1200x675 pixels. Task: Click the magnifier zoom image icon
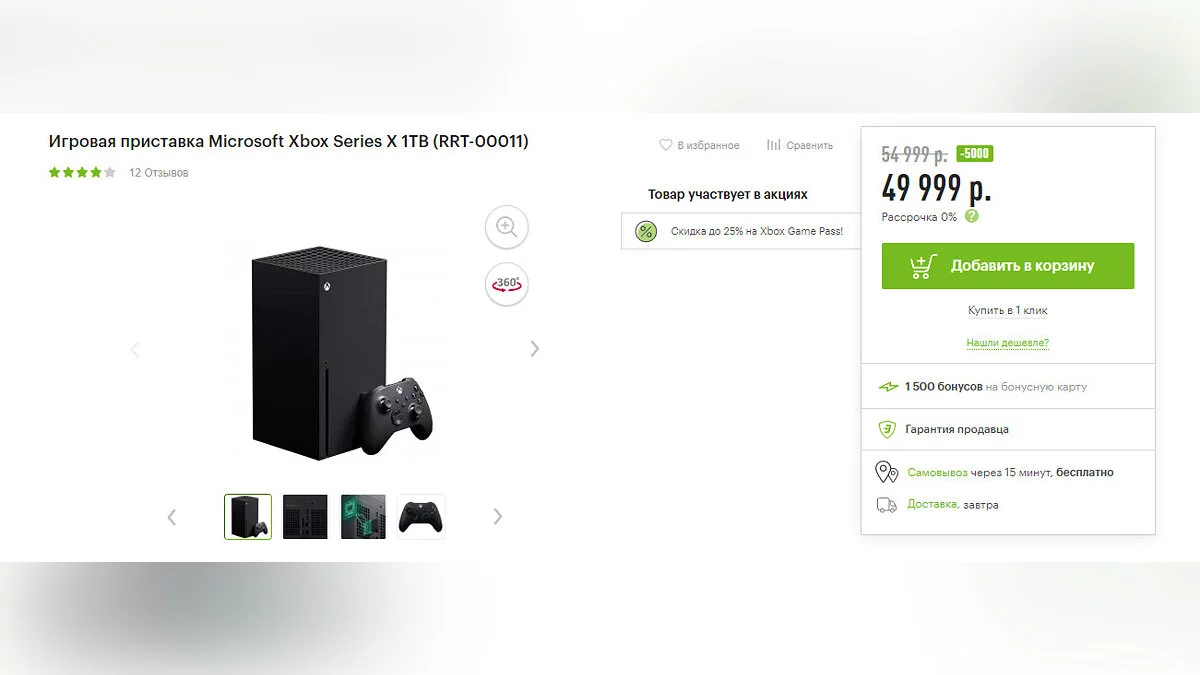pyautogui.click(x=507, y=228)
